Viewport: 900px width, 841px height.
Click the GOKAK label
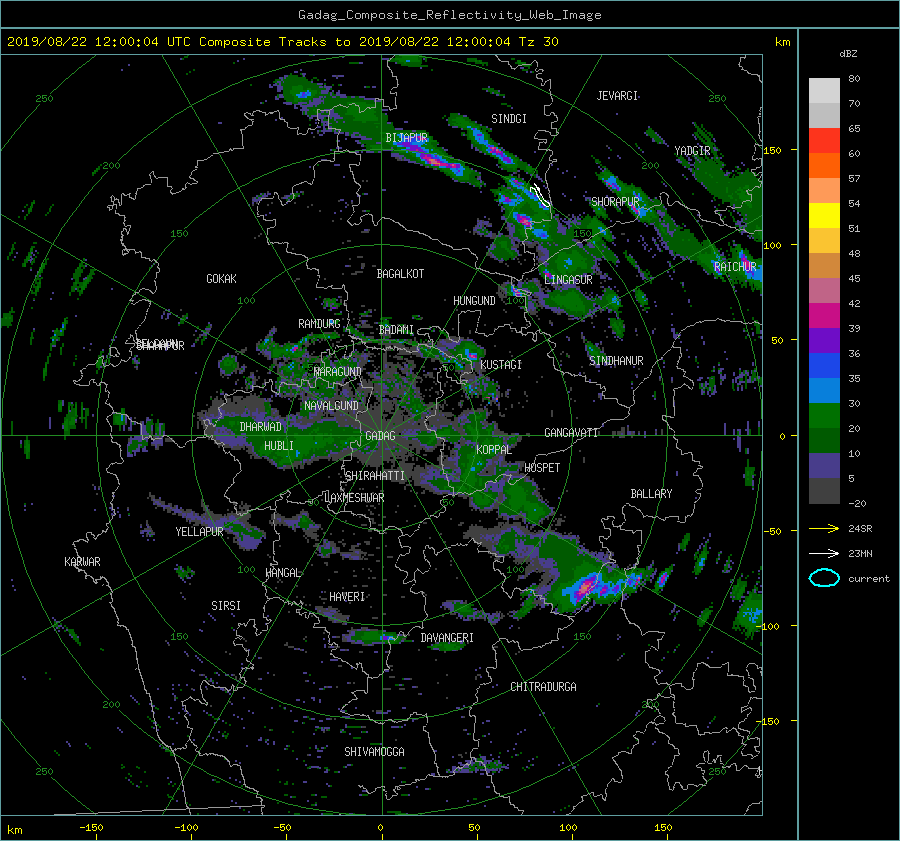221,279
